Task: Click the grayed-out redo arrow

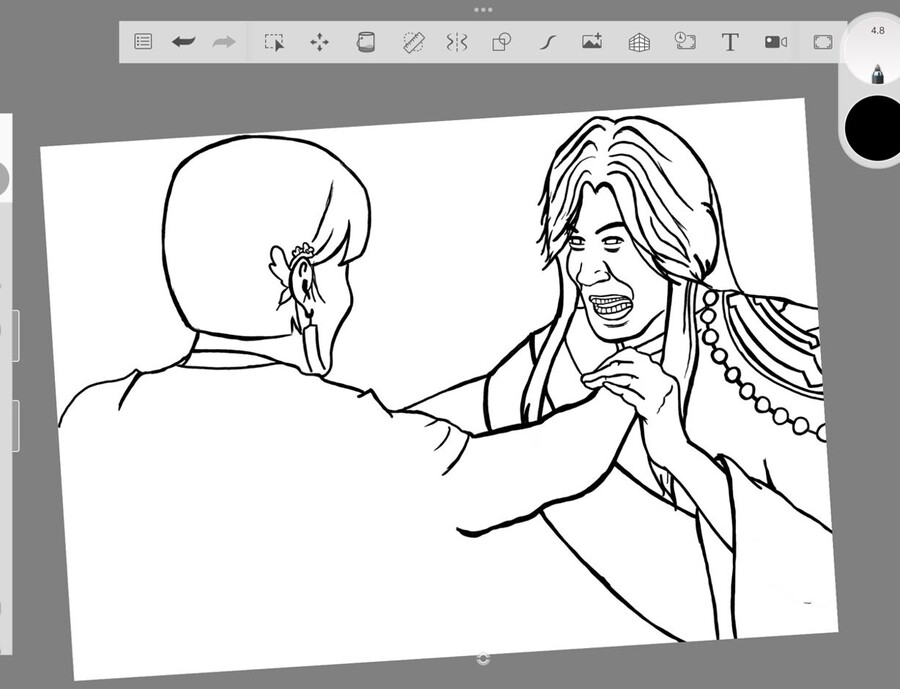Action: [x=224, y=42]
